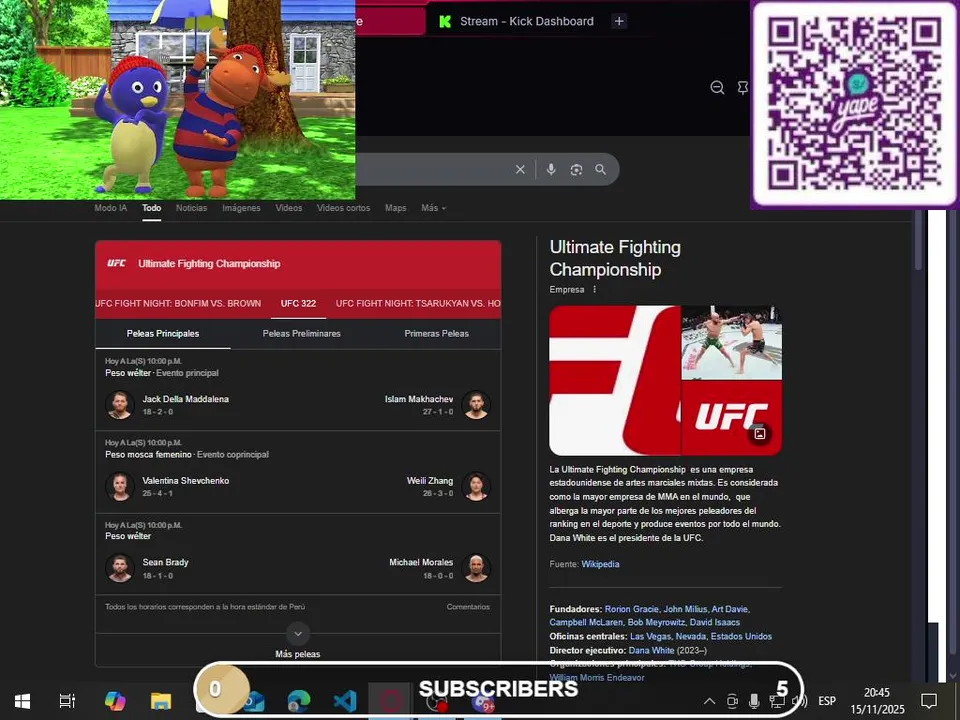Open the Windows Start menu
This screenshot has width=960, height=720.
(x=22, y=701)
